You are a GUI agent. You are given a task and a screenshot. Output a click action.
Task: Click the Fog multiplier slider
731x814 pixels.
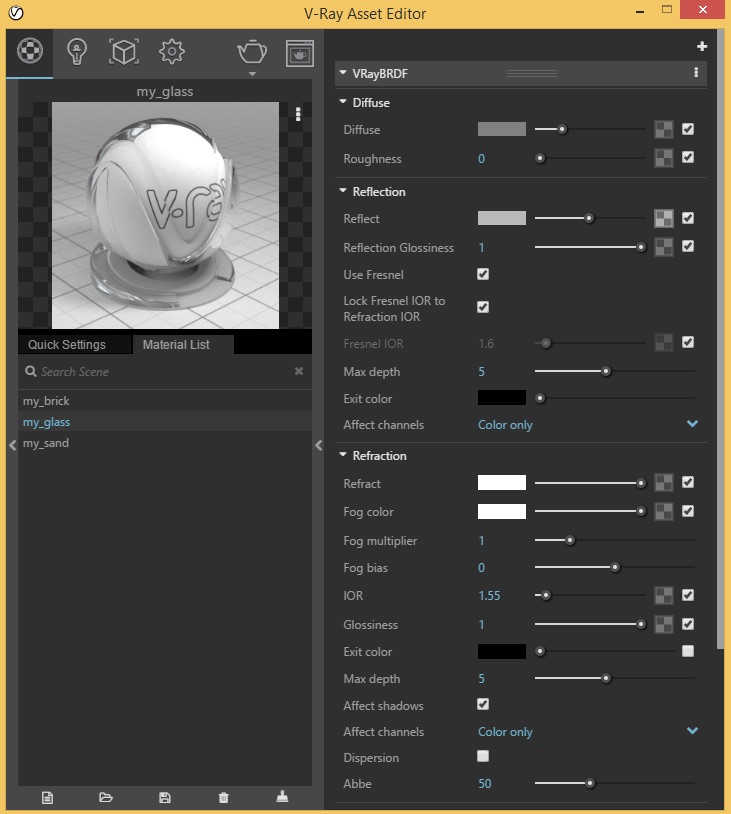tap(615, 540)
